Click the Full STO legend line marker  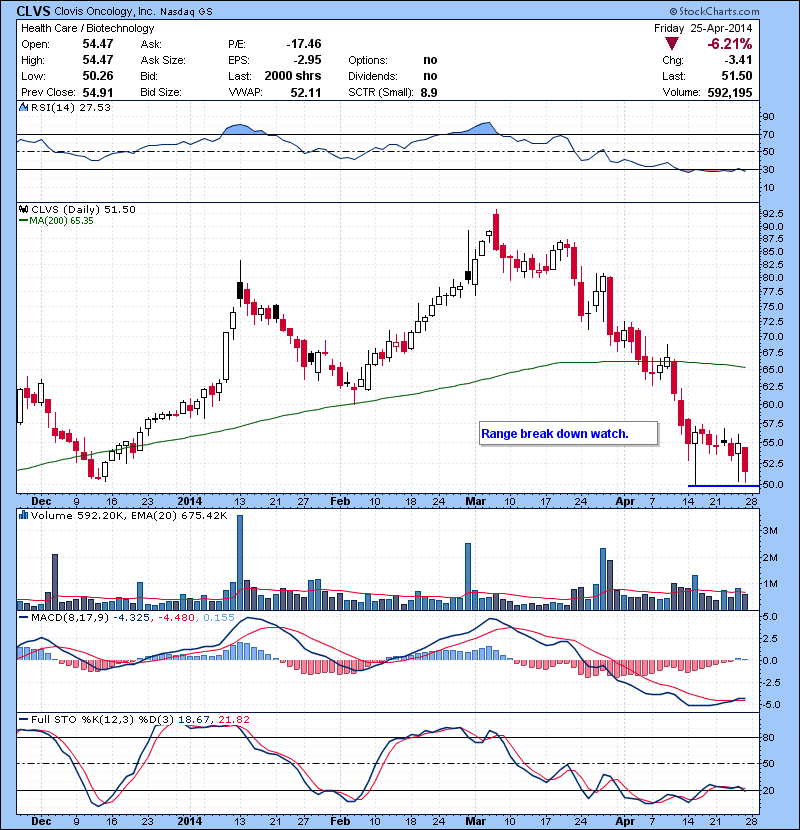(x=23, y=719)
